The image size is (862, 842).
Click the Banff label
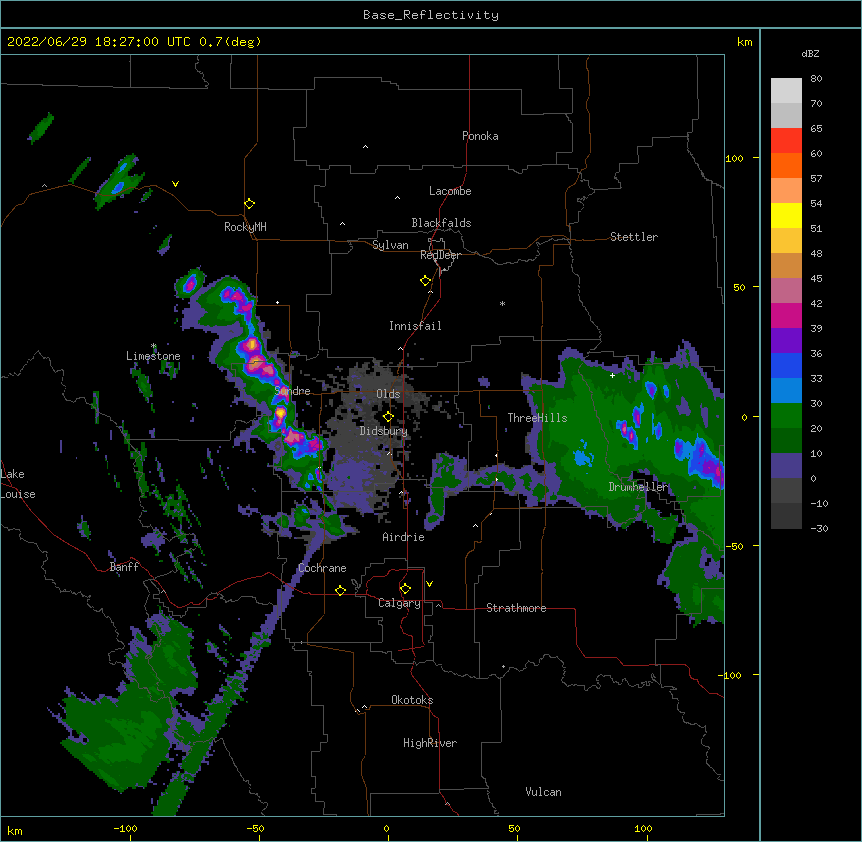coord(124,567)
